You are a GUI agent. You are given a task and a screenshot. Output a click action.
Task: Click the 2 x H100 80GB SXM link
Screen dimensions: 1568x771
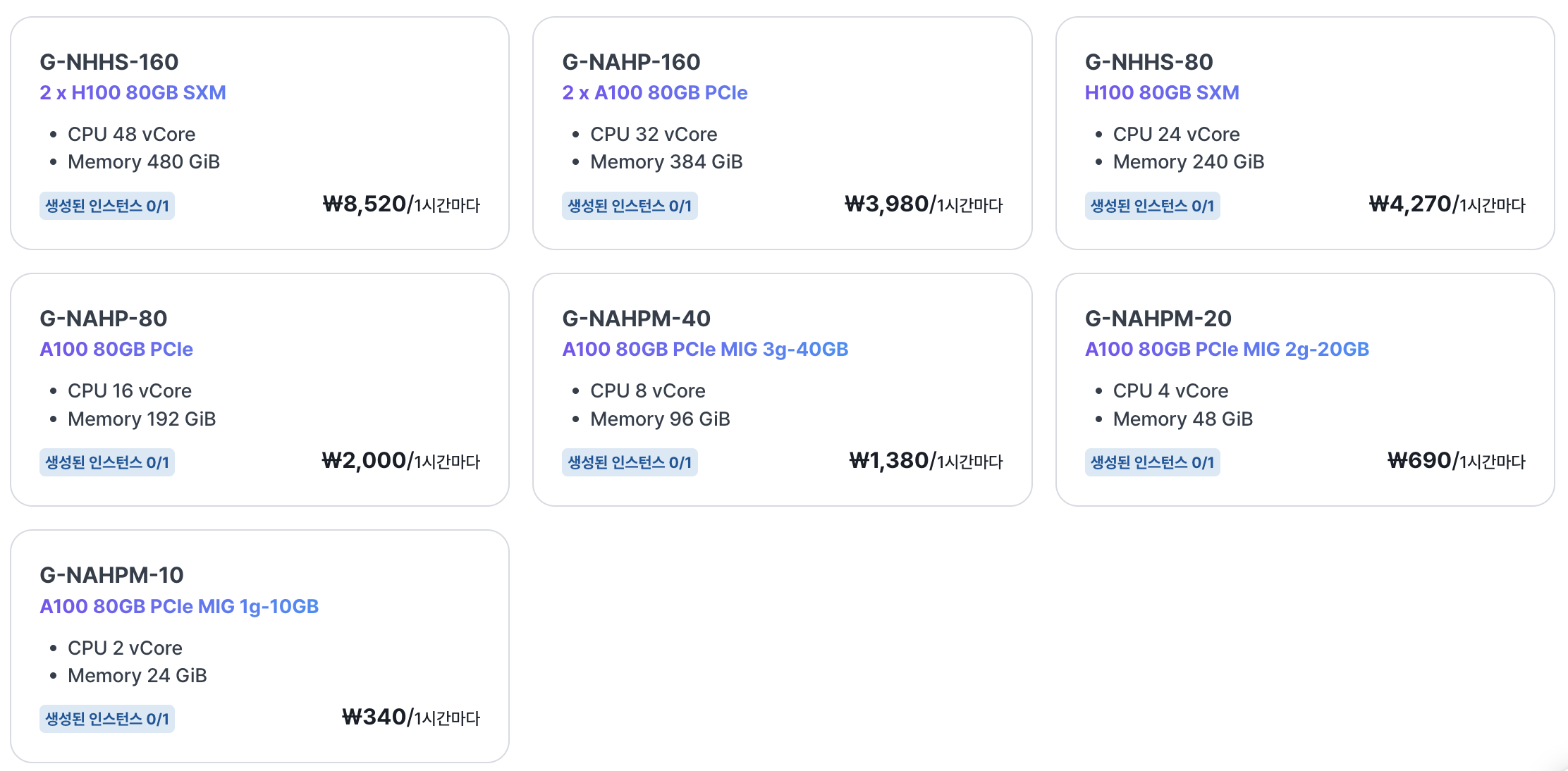[x=133, y=92]
